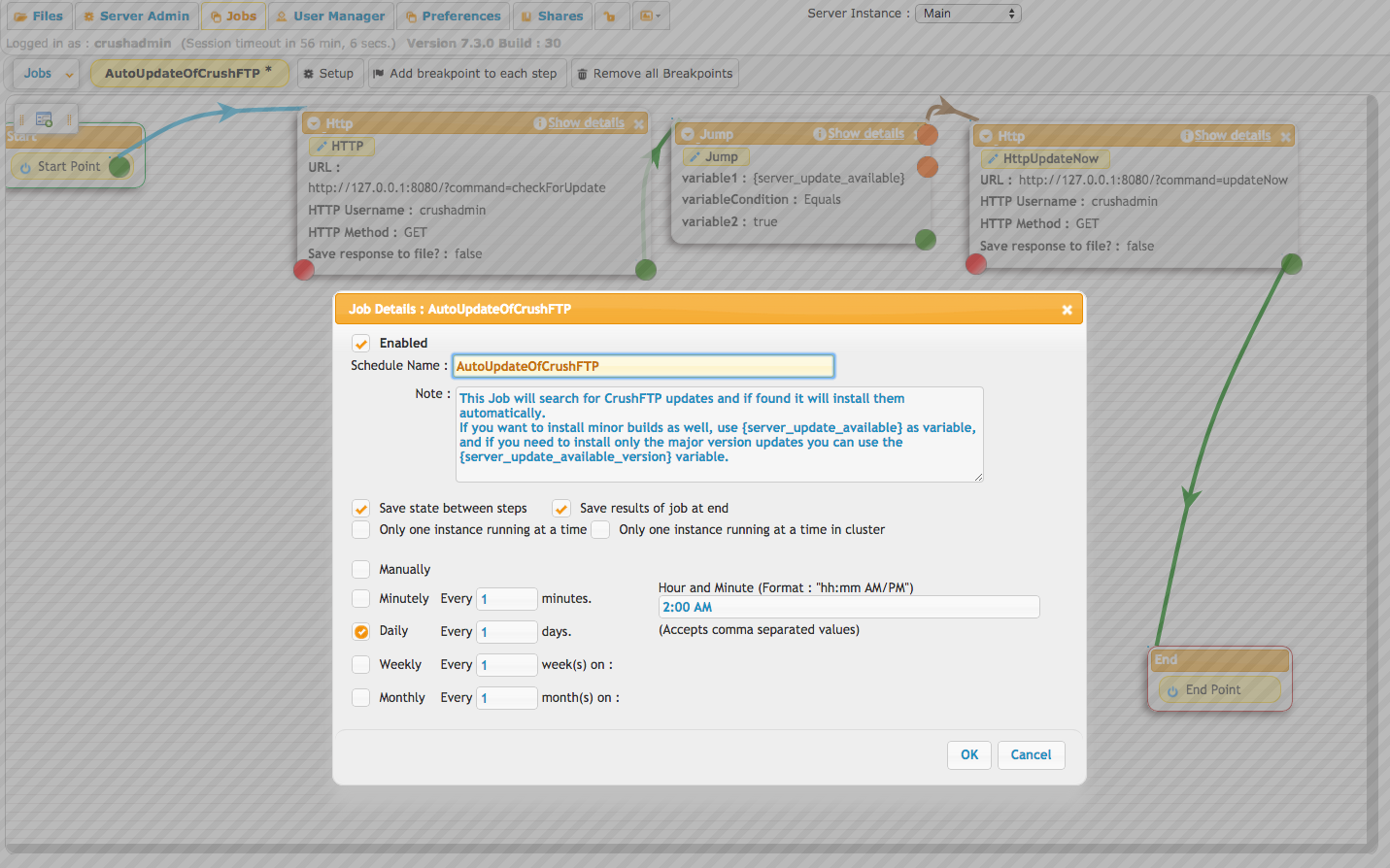Click the gear icon on Setup button
The width and height of the screenshot is (1390, 868).
pyautogui.click(x=309, y=74)
